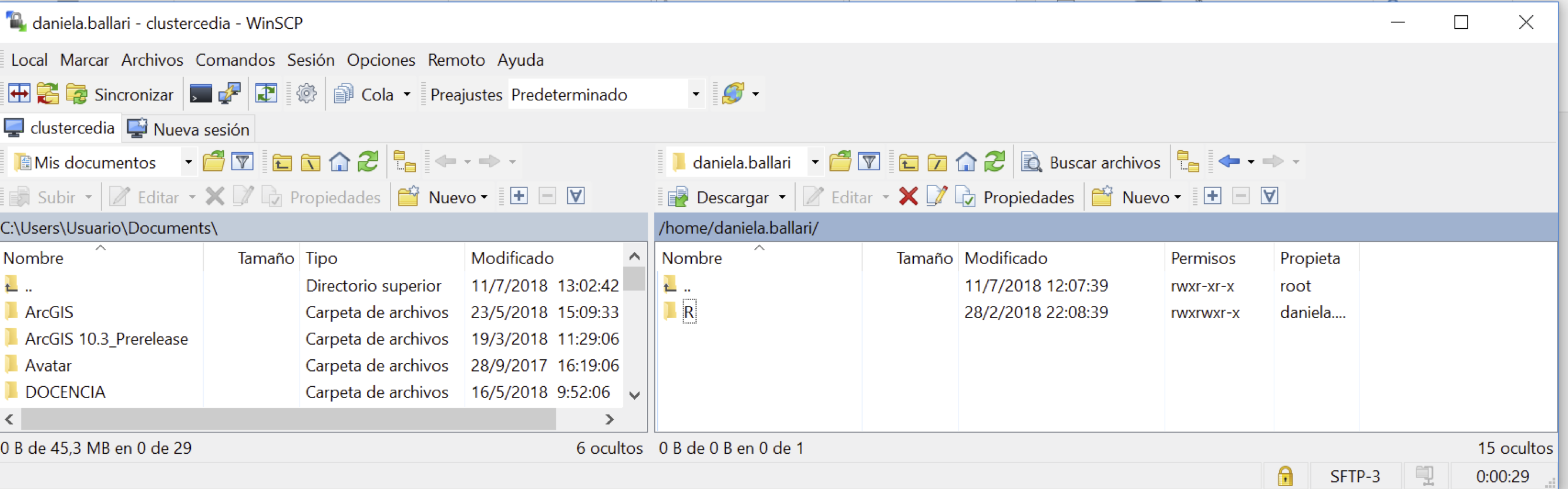Click the Nueva sesión tab
Viewport: 1568px width, 489px height.
coord(188,129)
